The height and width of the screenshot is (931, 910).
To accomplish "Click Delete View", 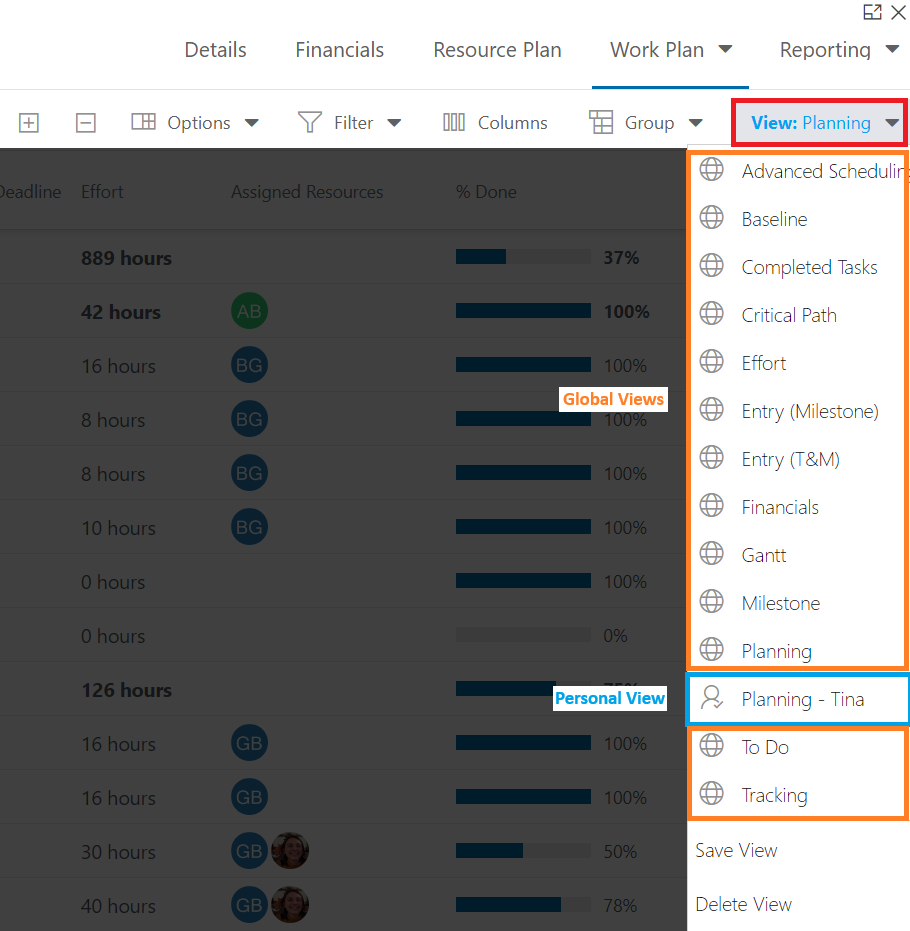I will 743,904.
